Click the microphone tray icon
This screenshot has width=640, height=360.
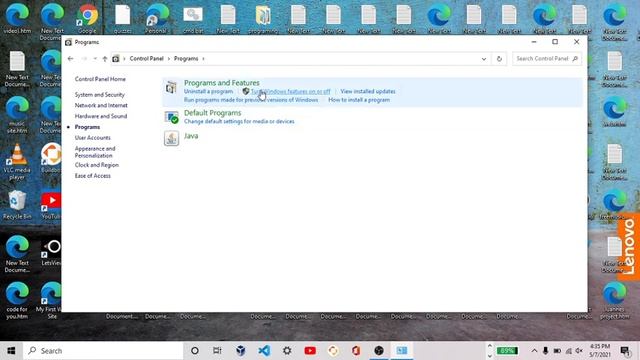click(546, 351)
